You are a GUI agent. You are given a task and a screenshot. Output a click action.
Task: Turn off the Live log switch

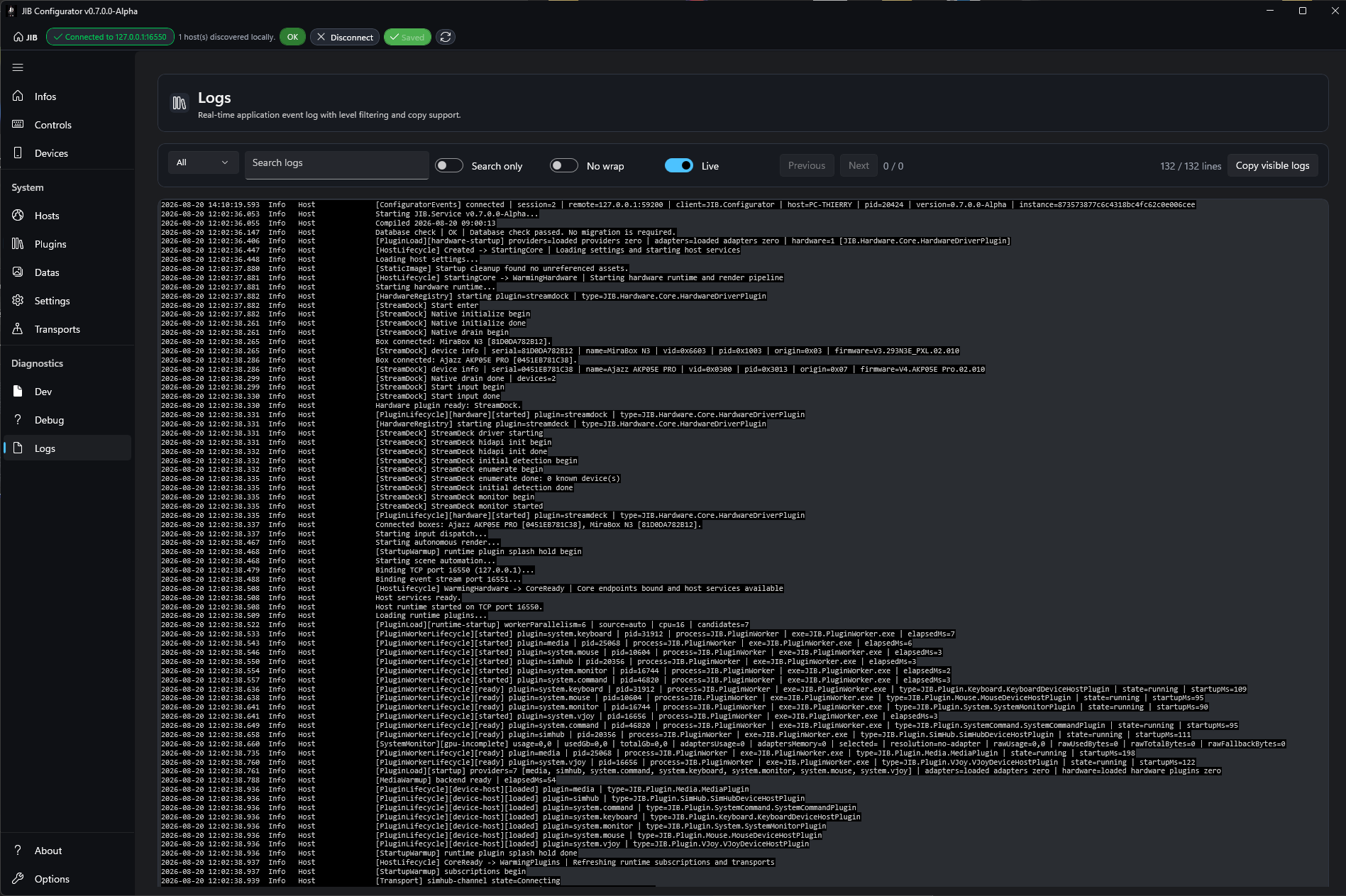point(679,165)
